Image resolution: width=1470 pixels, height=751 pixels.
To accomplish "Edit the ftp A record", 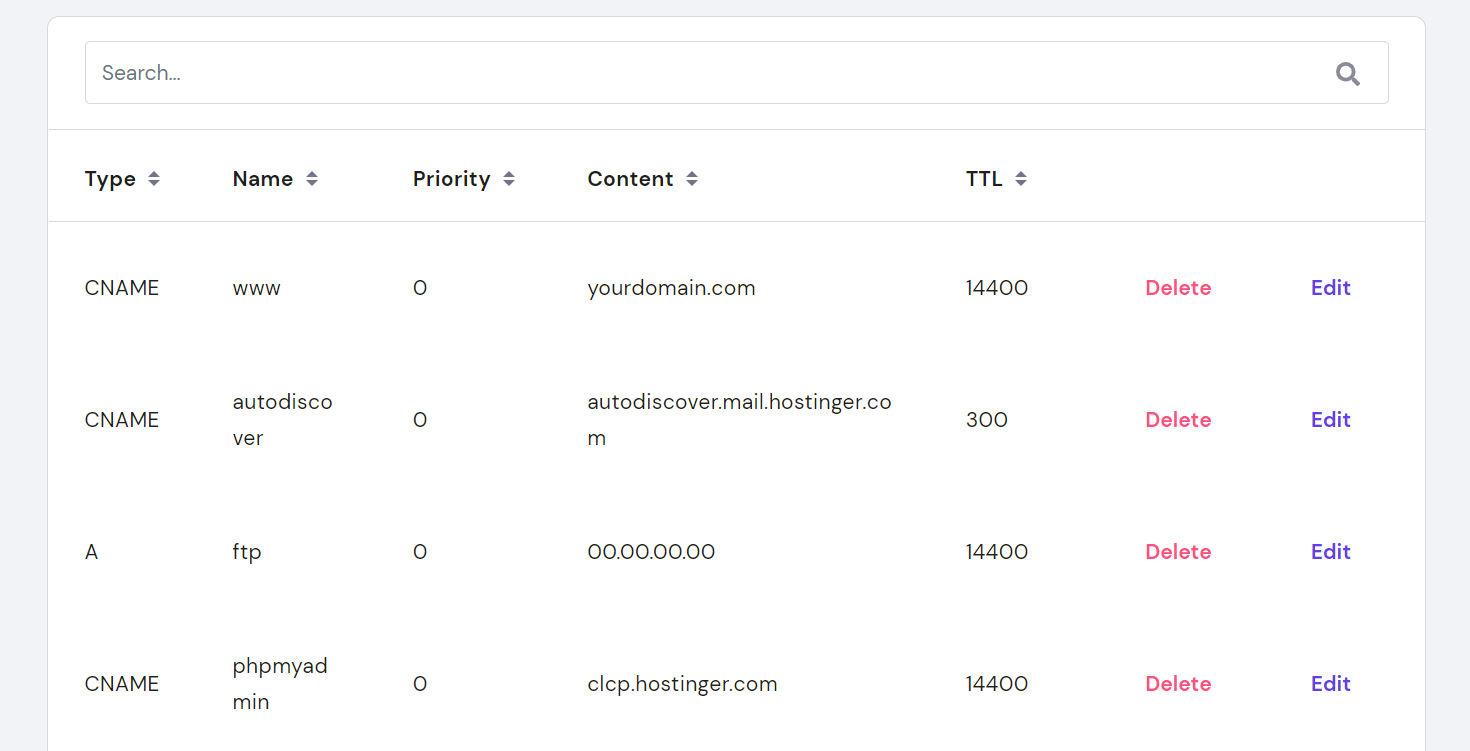I will [1330, 552].
